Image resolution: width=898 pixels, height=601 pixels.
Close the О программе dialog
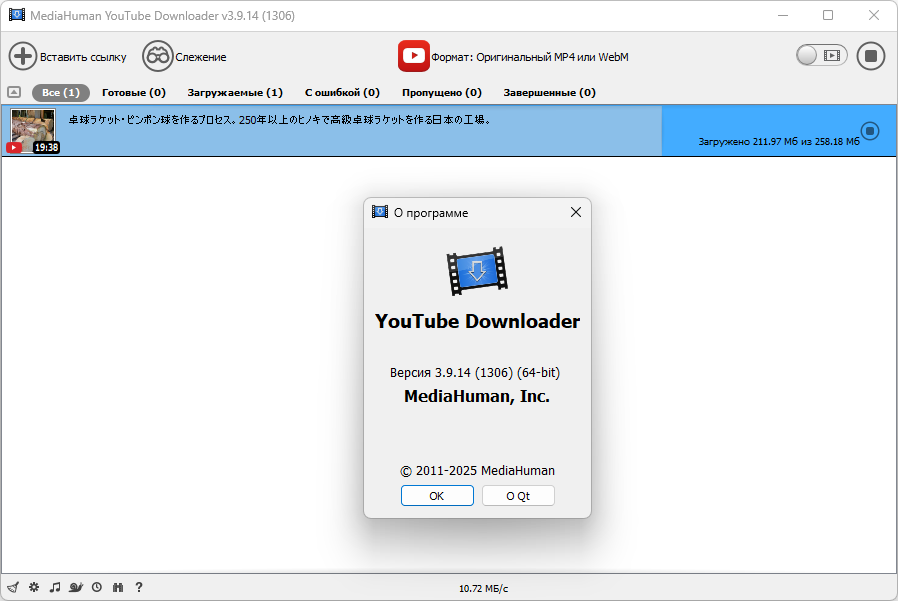[576, 213]
